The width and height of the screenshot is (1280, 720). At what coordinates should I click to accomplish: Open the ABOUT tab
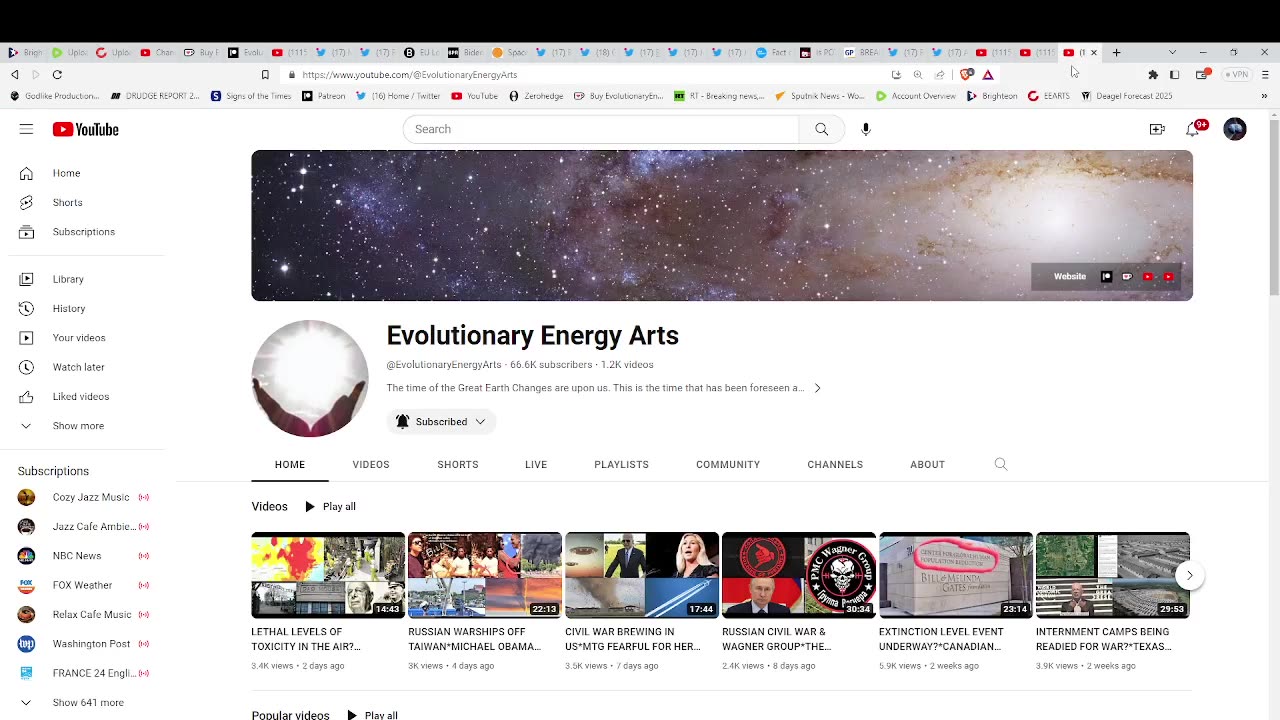tap(927, 465)
